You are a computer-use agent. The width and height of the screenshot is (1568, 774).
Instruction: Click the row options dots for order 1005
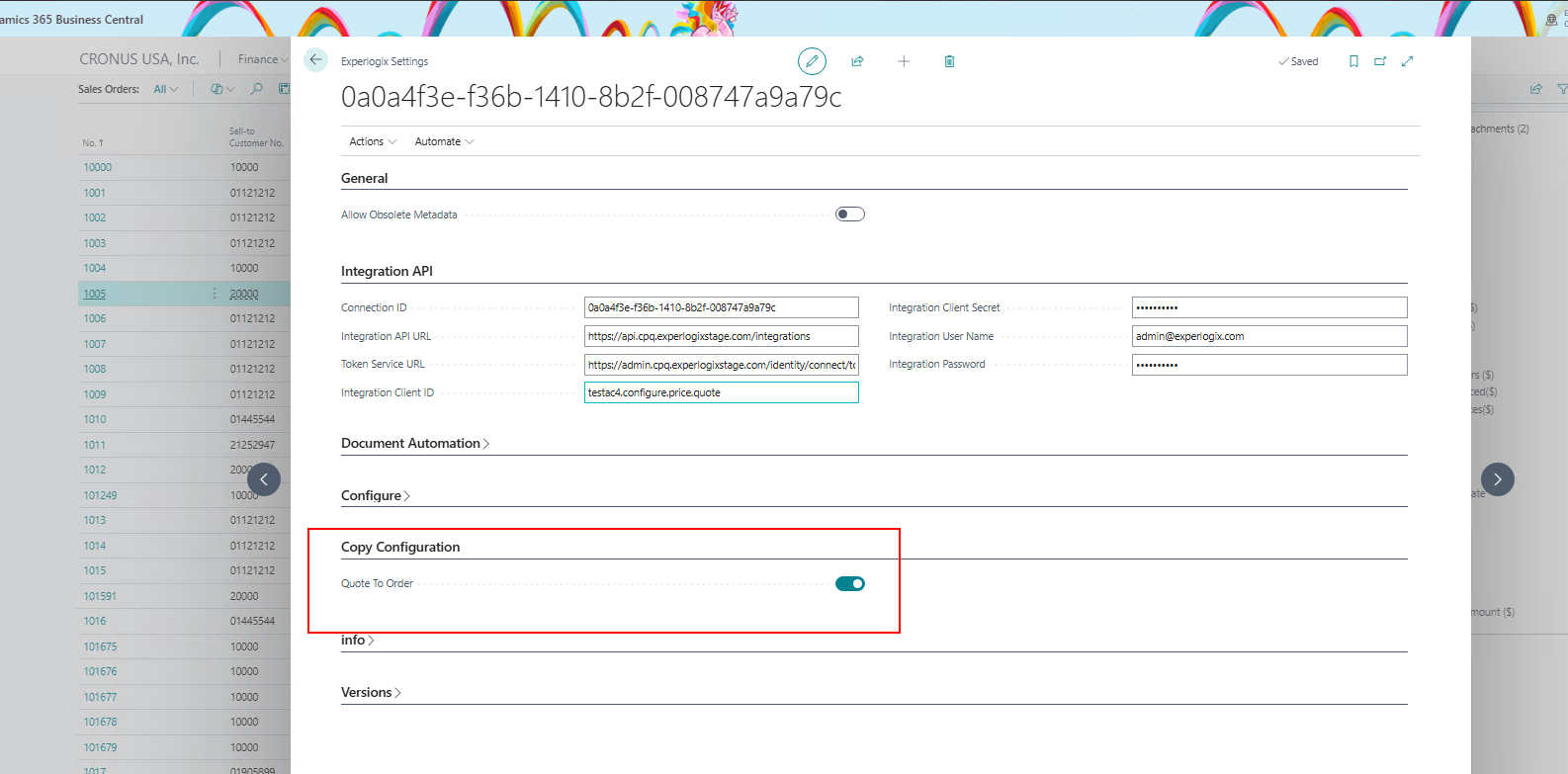(x=215, y=294)
